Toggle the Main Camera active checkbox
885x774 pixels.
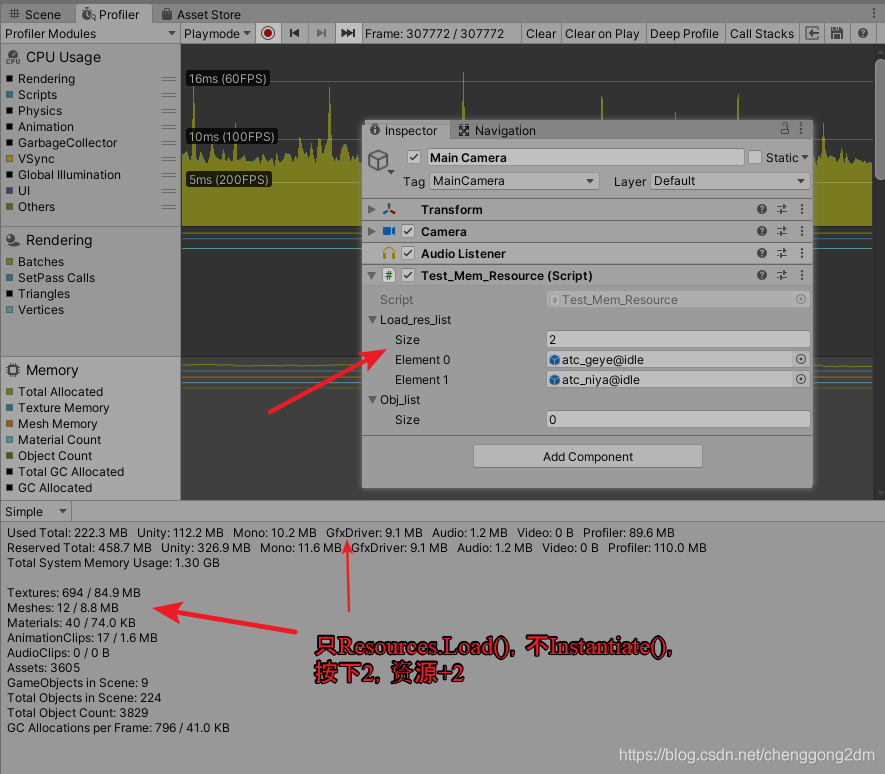[414, 157]
